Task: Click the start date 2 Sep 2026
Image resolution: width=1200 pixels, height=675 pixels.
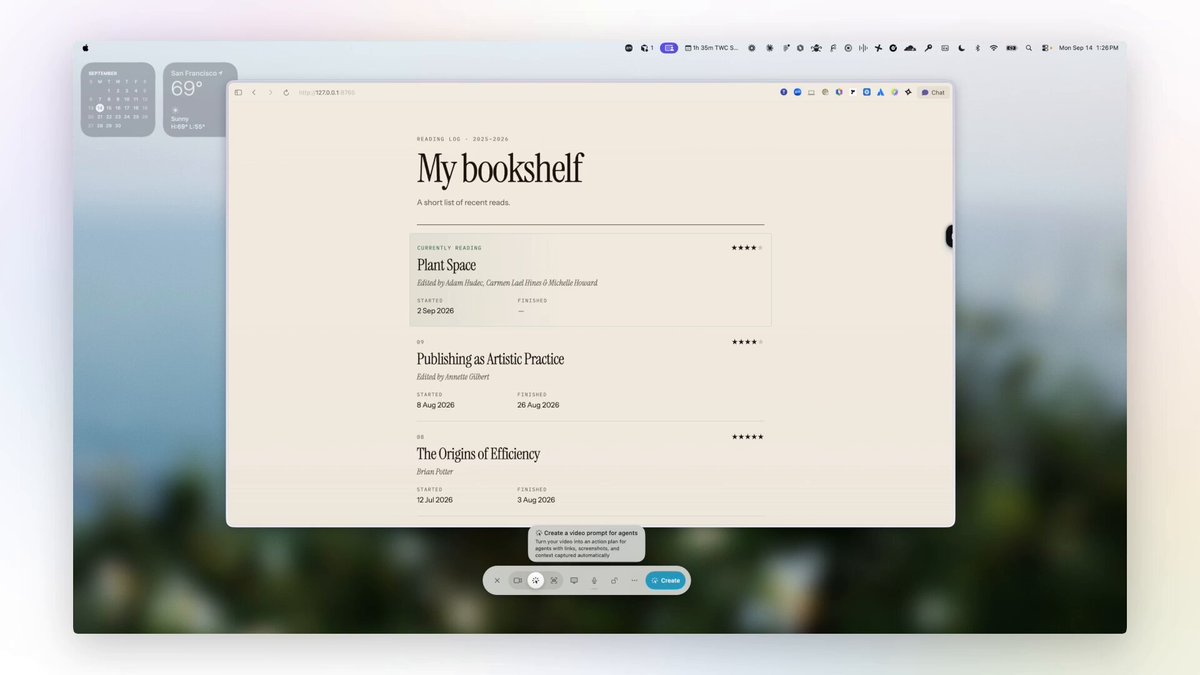Action: (x=435, y=311)
